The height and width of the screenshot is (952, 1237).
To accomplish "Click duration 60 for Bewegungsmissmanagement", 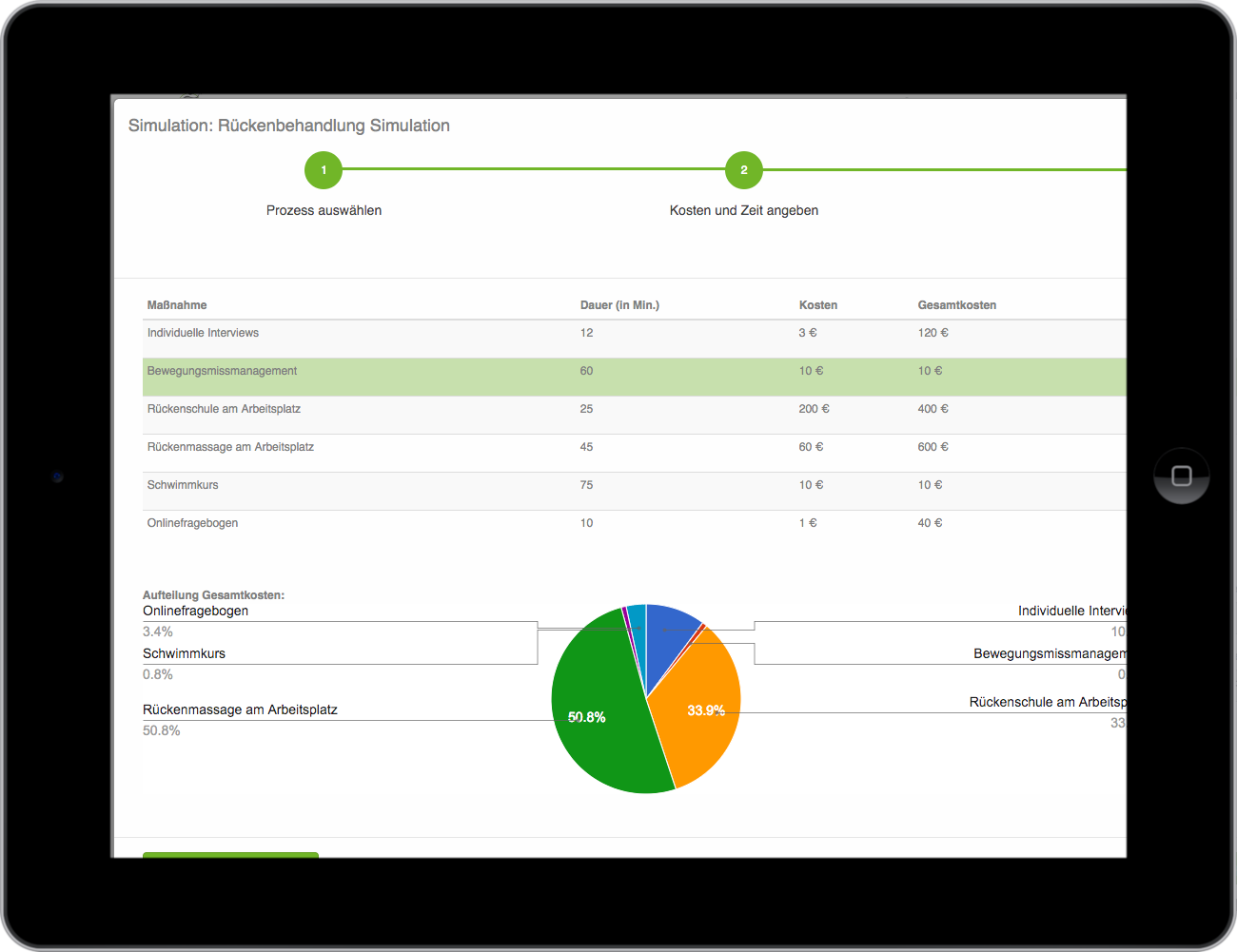I will coord(586,371).
